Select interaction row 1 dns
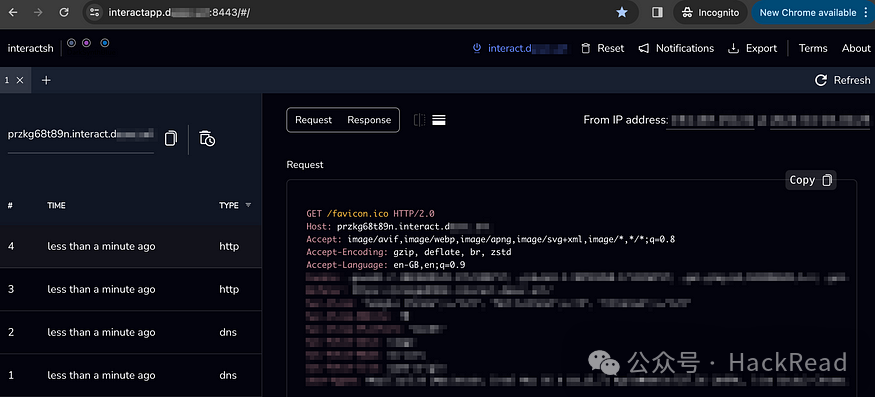 (x=131, y=375)
